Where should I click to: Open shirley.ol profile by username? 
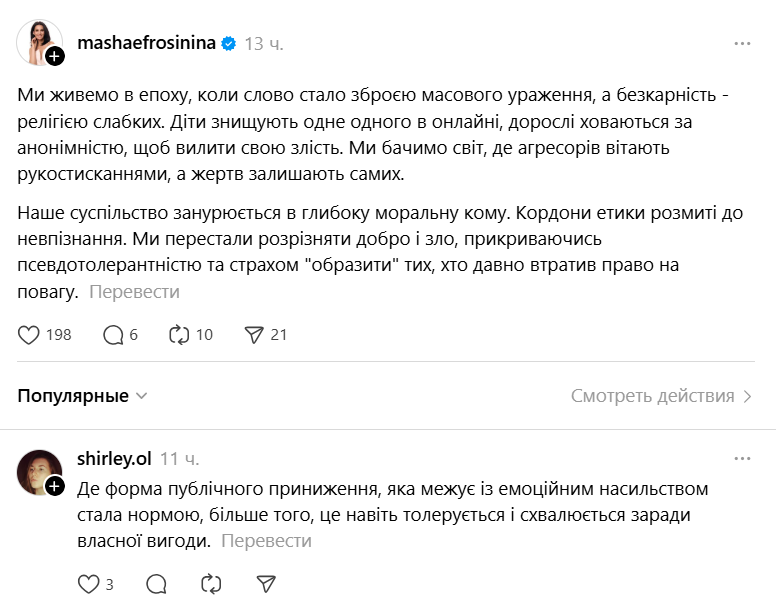114,459
